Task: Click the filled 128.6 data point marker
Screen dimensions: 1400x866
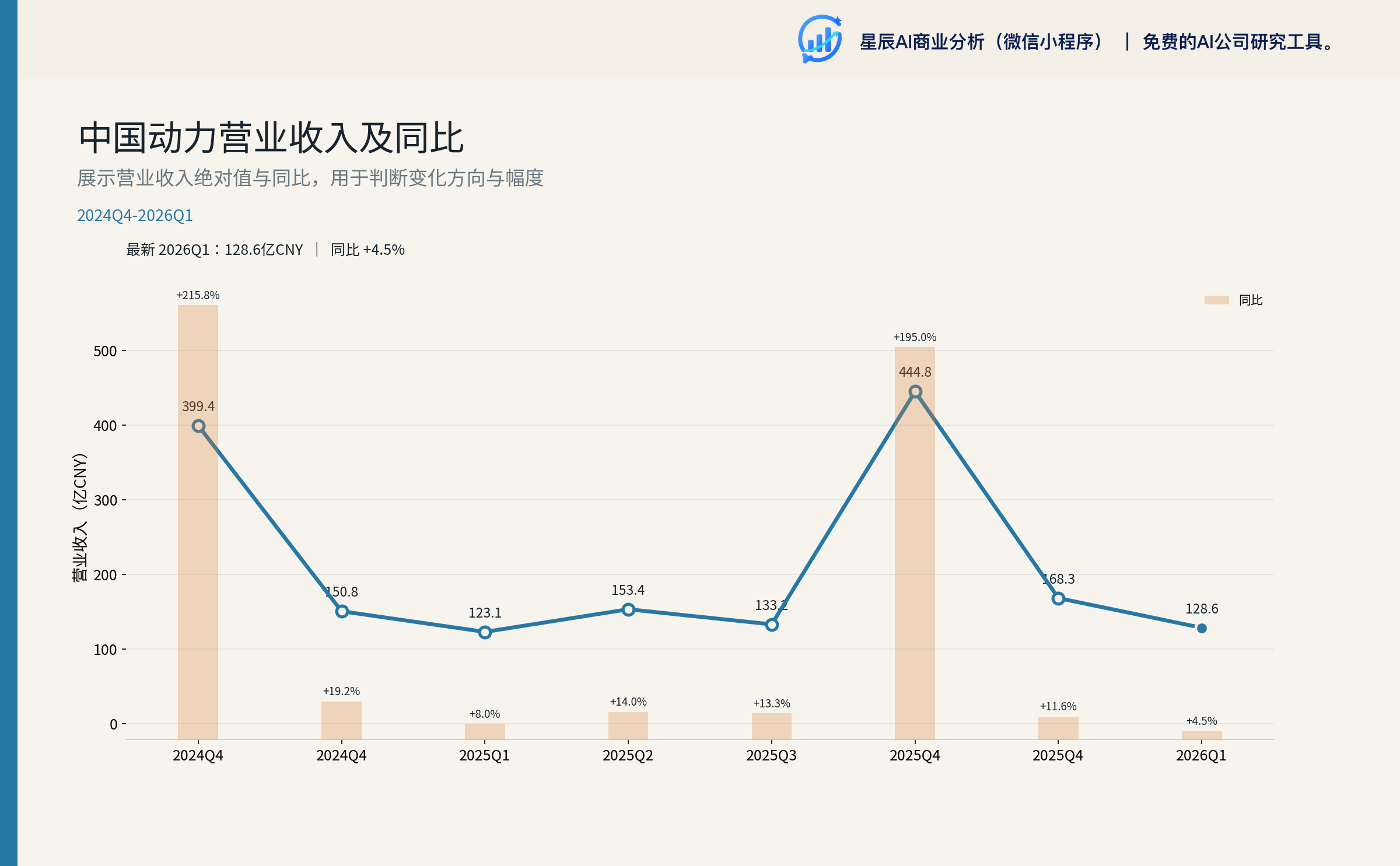Action: (x=1202, y=628)
